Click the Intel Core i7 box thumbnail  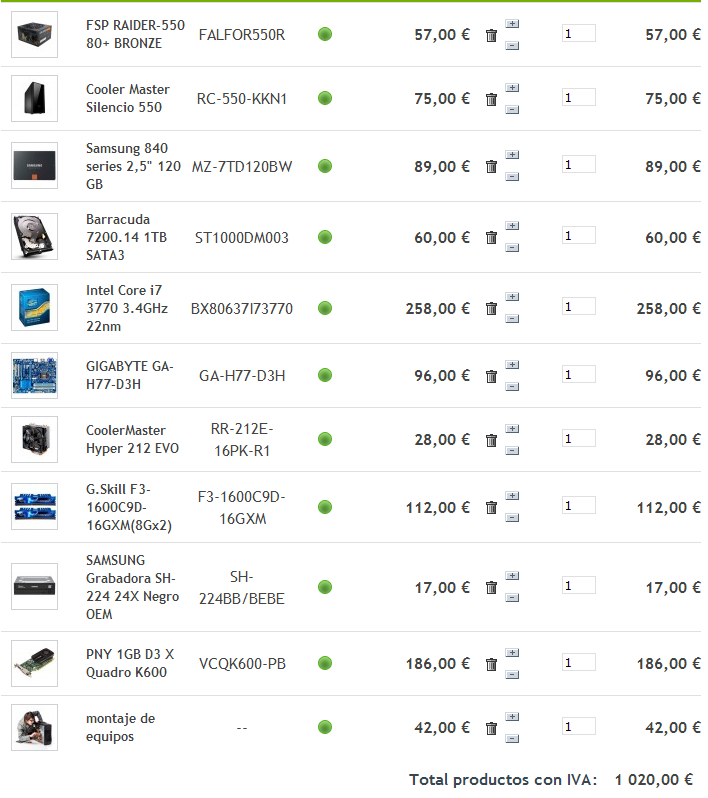pyautogui.click(x=34, y=308)
